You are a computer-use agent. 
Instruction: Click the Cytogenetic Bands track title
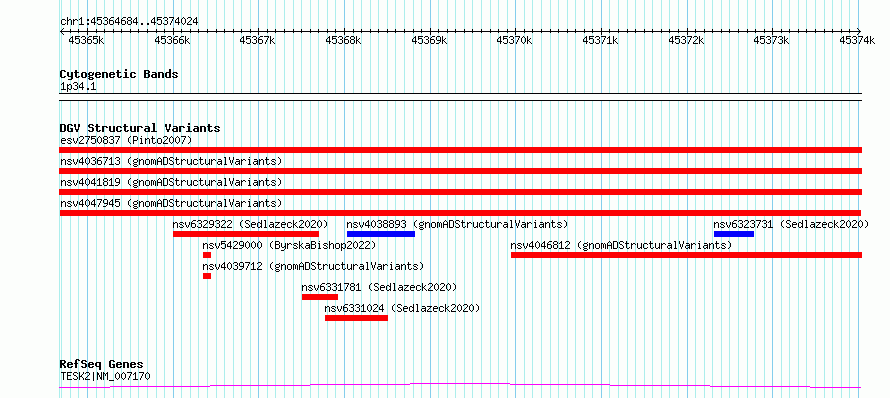[x=119, y=74]
